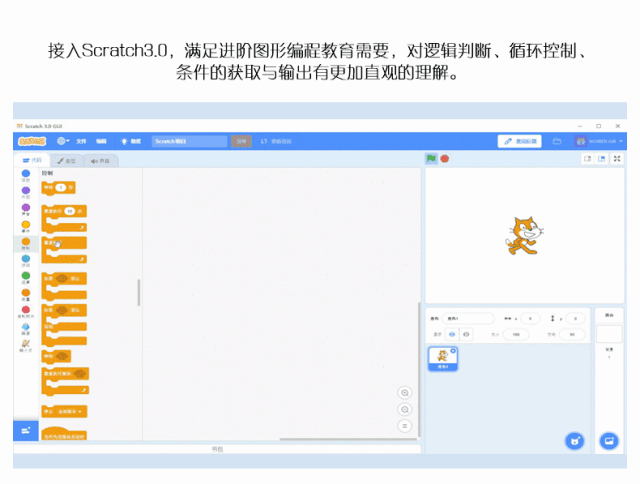Click the sprite x position field
This screenshot has height=484, width=640.
click(530, 318)
